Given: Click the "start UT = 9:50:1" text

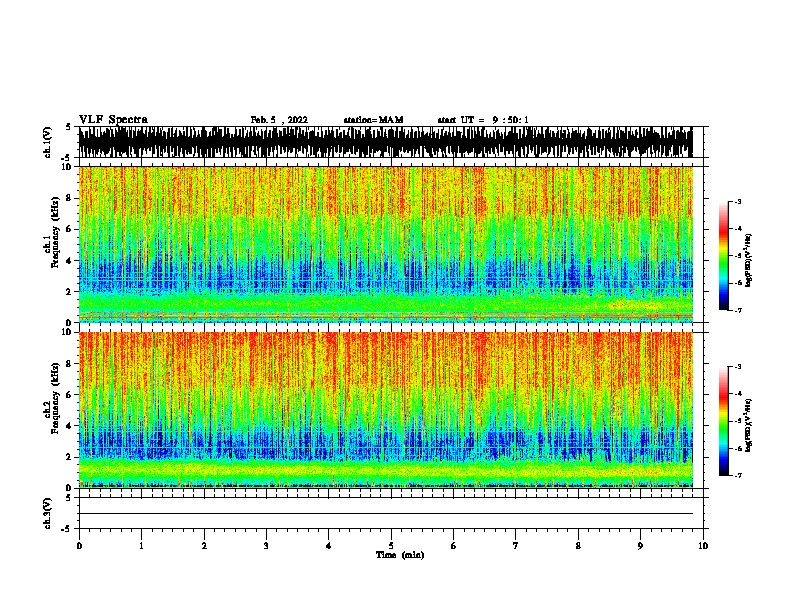Looking at the screenshot, I should click(x=483, y=120).
